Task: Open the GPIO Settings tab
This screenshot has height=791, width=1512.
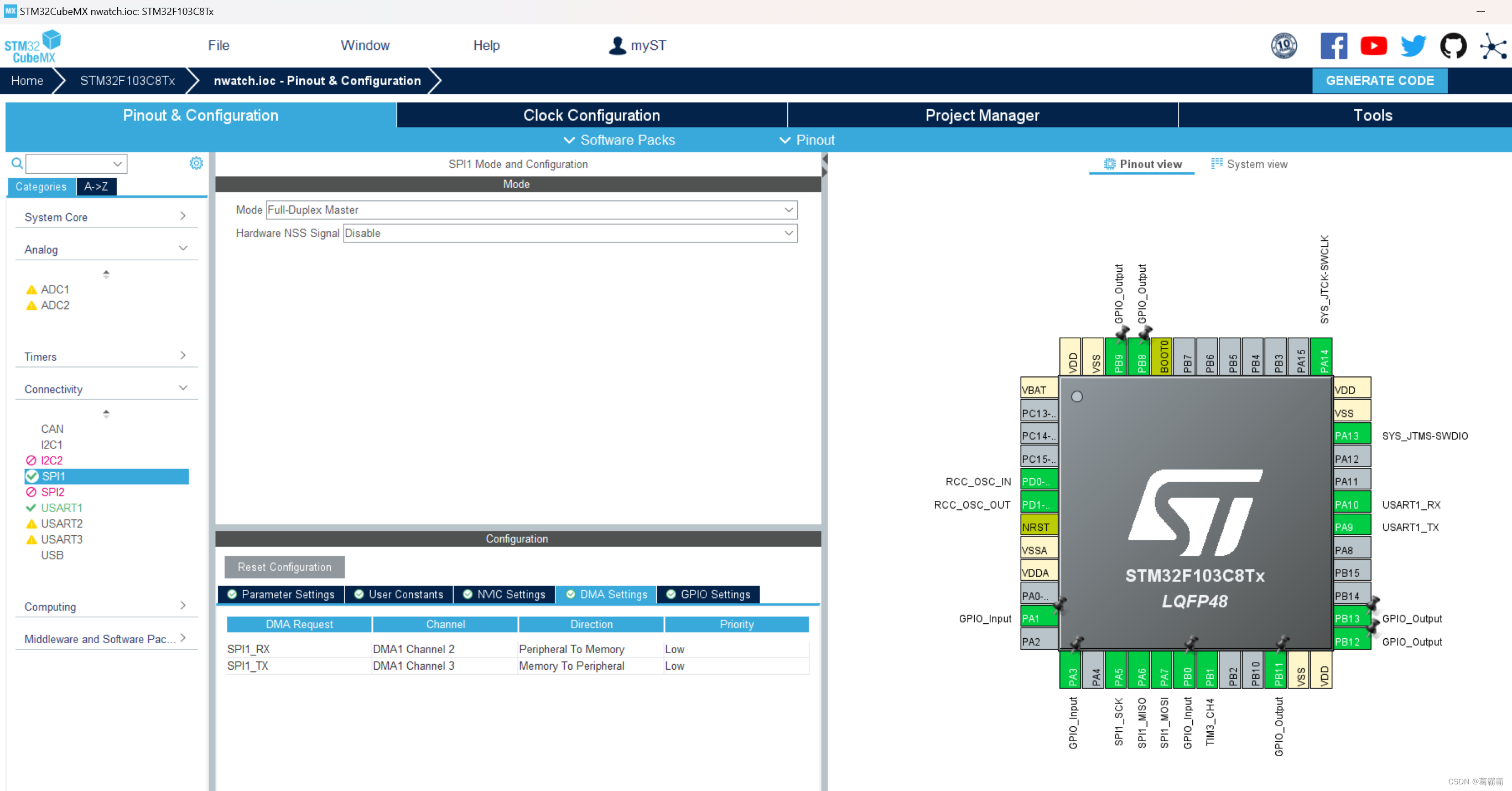Action: pos(709,594)
